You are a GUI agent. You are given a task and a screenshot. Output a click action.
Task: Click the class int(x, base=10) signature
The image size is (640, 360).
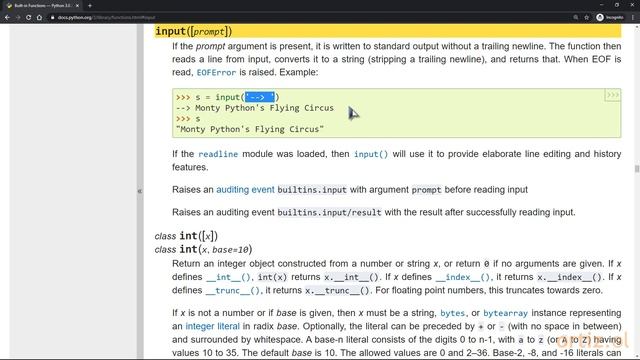pos(203,249)
